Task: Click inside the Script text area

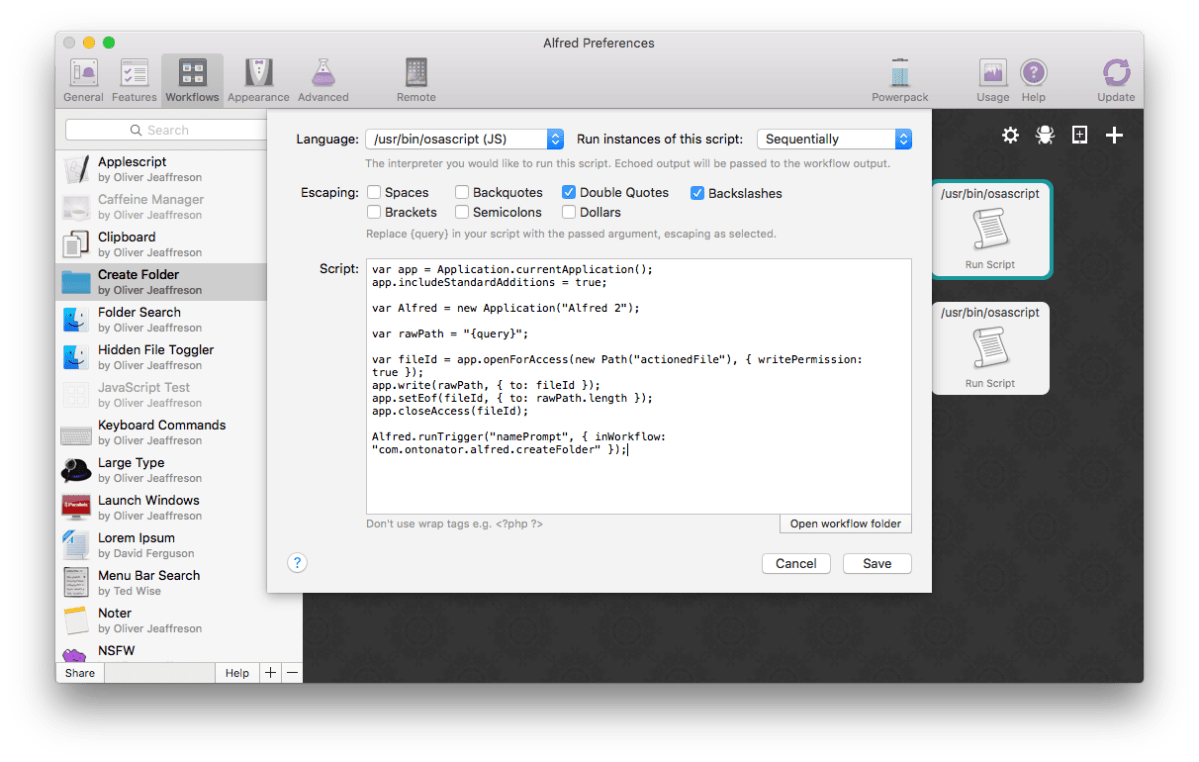Action: [x=638, y=386]
